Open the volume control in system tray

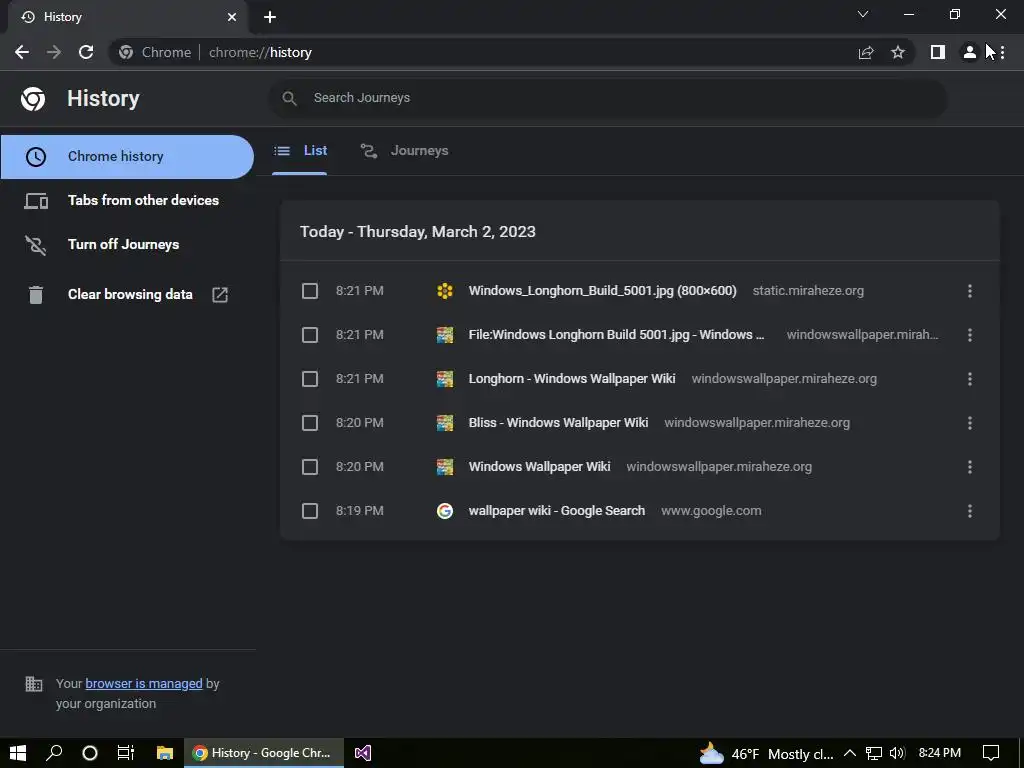pos(897,753)
